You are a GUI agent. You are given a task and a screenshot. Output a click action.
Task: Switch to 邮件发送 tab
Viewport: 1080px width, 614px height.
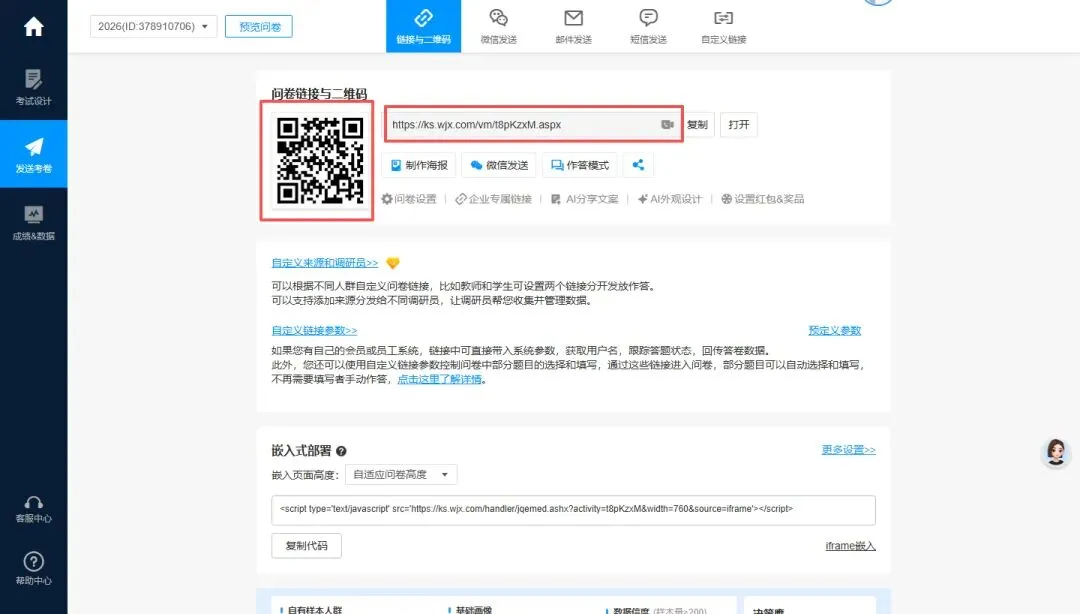coord(573,26)
